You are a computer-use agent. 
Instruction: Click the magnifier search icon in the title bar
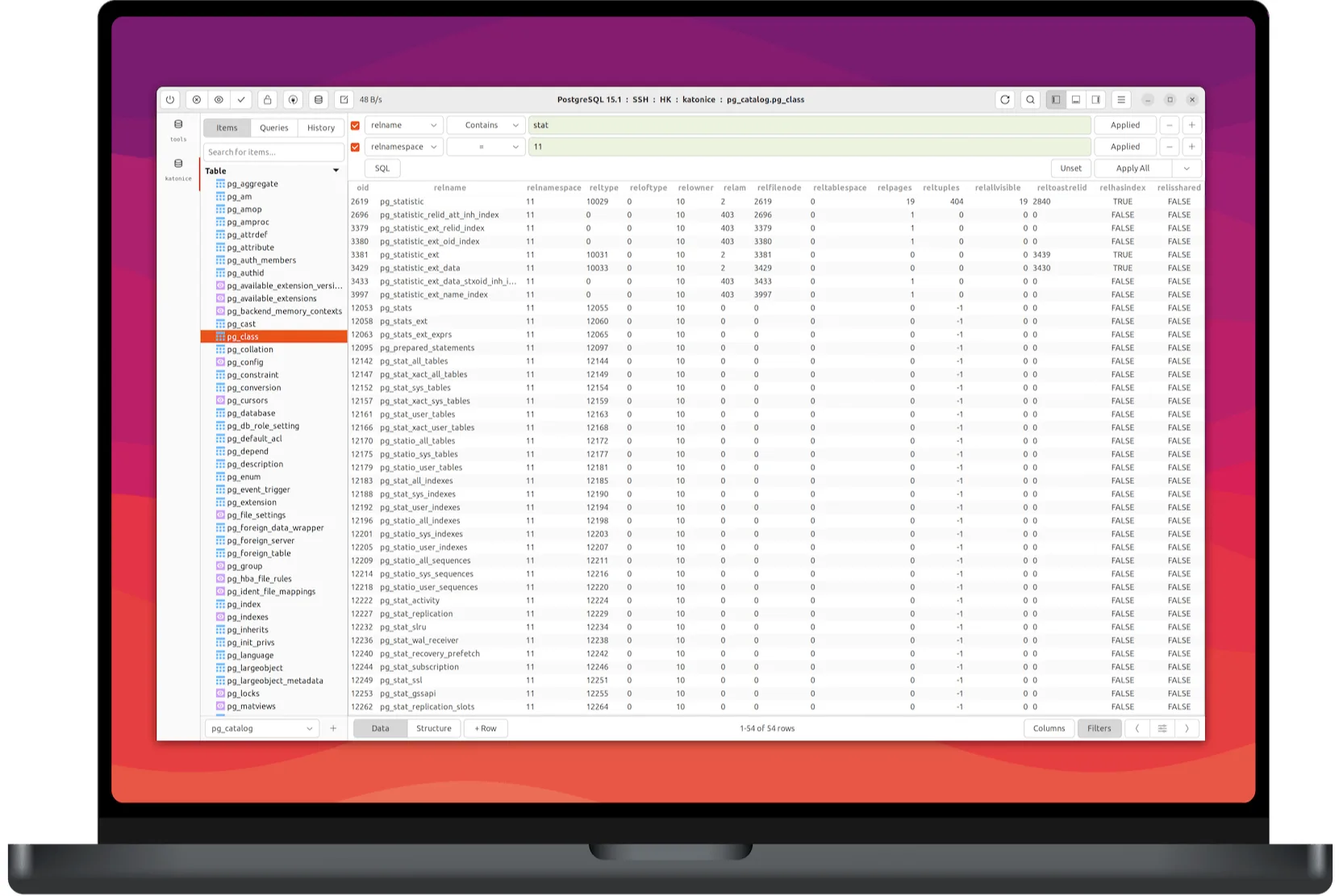[1030, 100]
